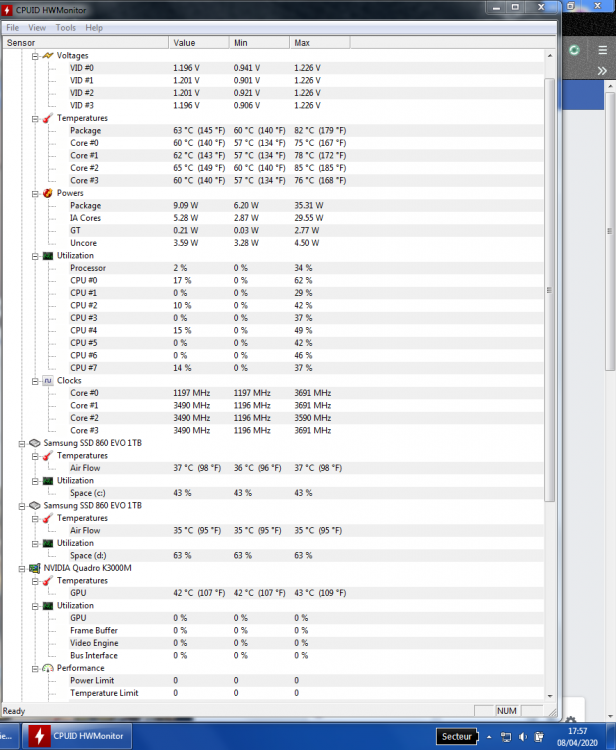Collapse the NVIDIA Quadro K3000M node
This screenshot has width=616, height=750.
[22, 569]
